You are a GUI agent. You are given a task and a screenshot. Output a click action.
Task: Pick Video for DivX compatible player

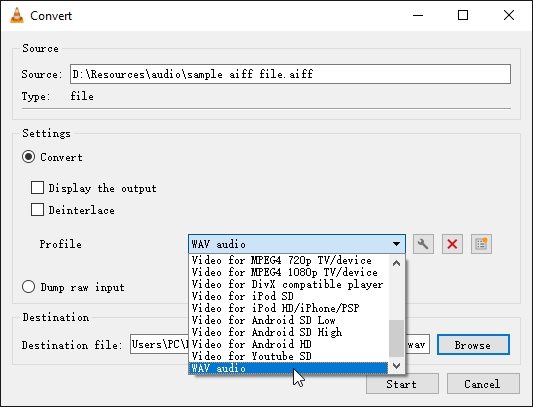(288, 284)
